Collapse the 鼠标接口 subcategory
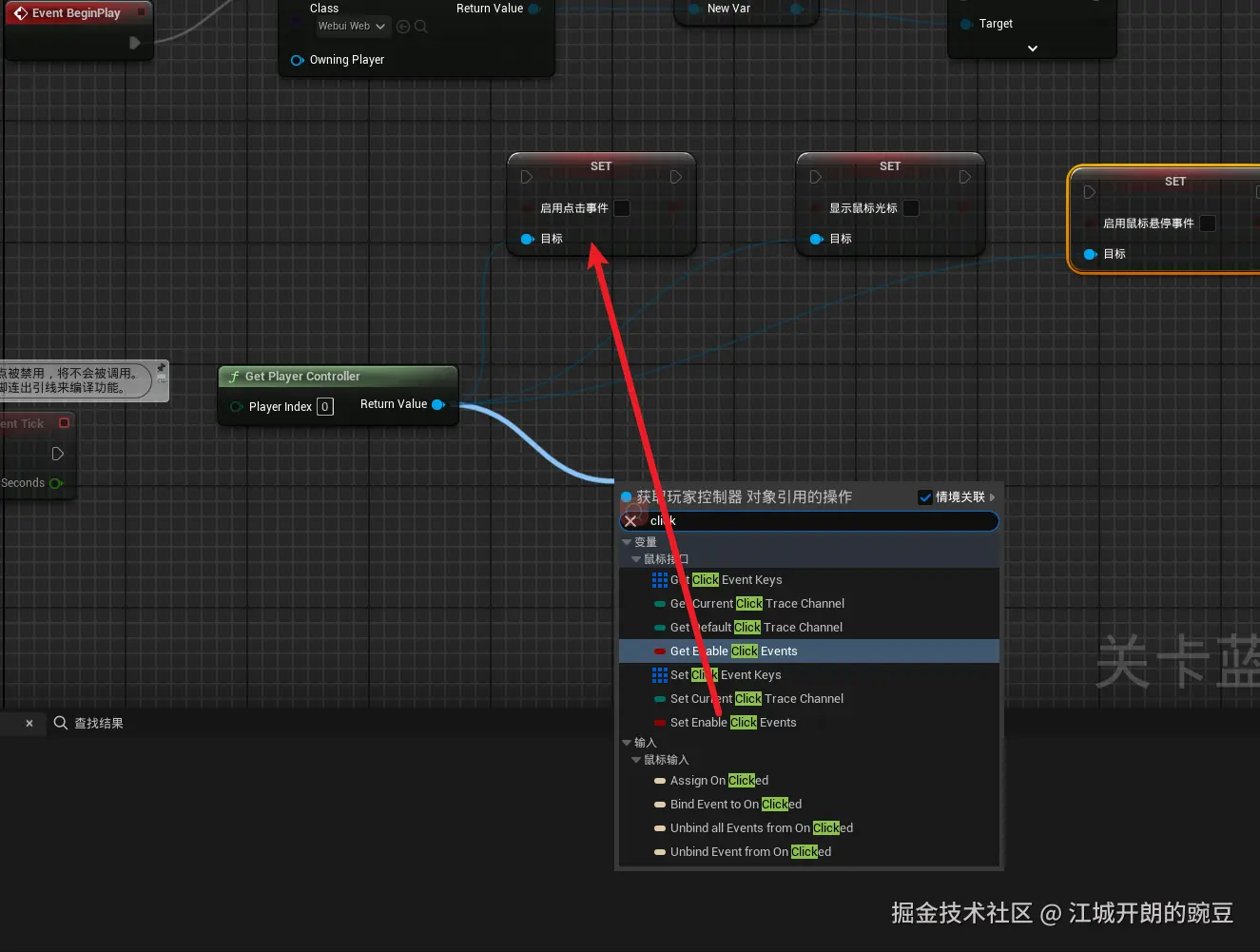 coord(636,559)
